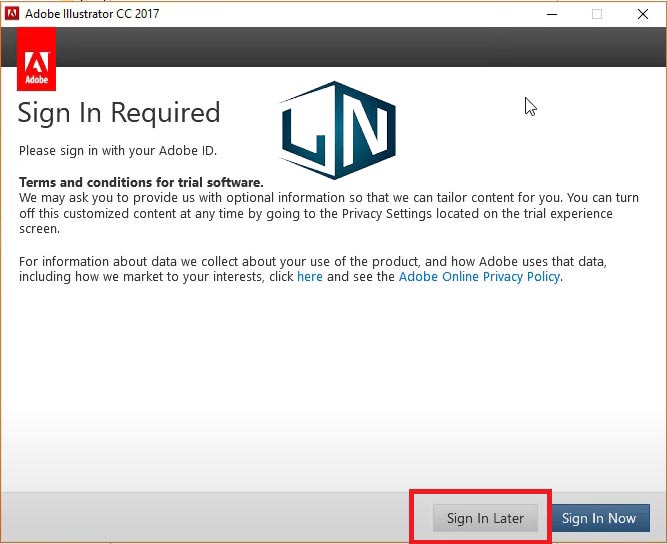667x544 pixels.
Task: Click the 'optional information' paragraph's first line
Action: tap(300, 199)
